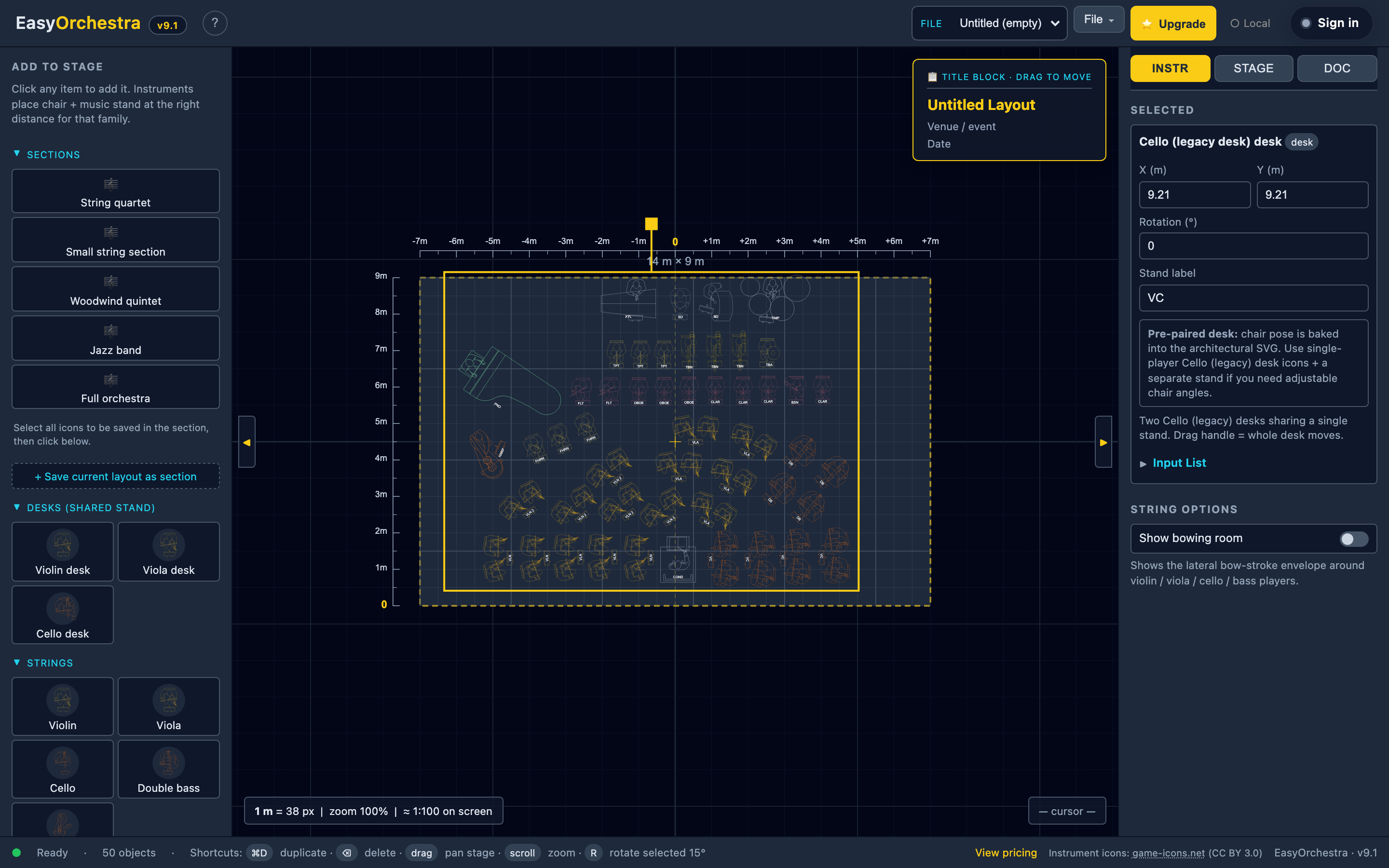Select the conductor COND podium icon
Viewport: 1389px width, 868px height.
click(678, 559)
